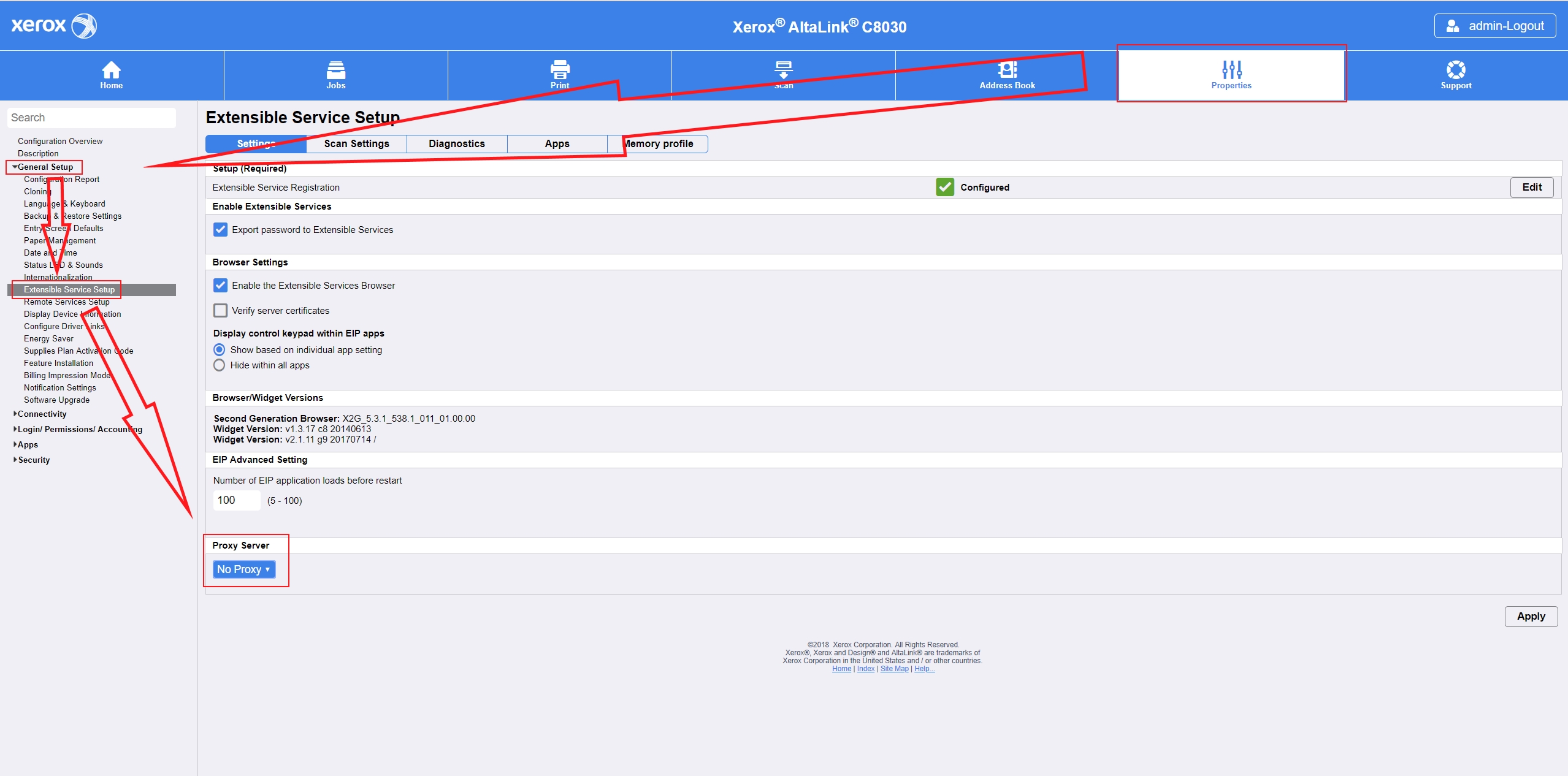Select the Properties icon
1568x776 pixels.
point(1231,69)
